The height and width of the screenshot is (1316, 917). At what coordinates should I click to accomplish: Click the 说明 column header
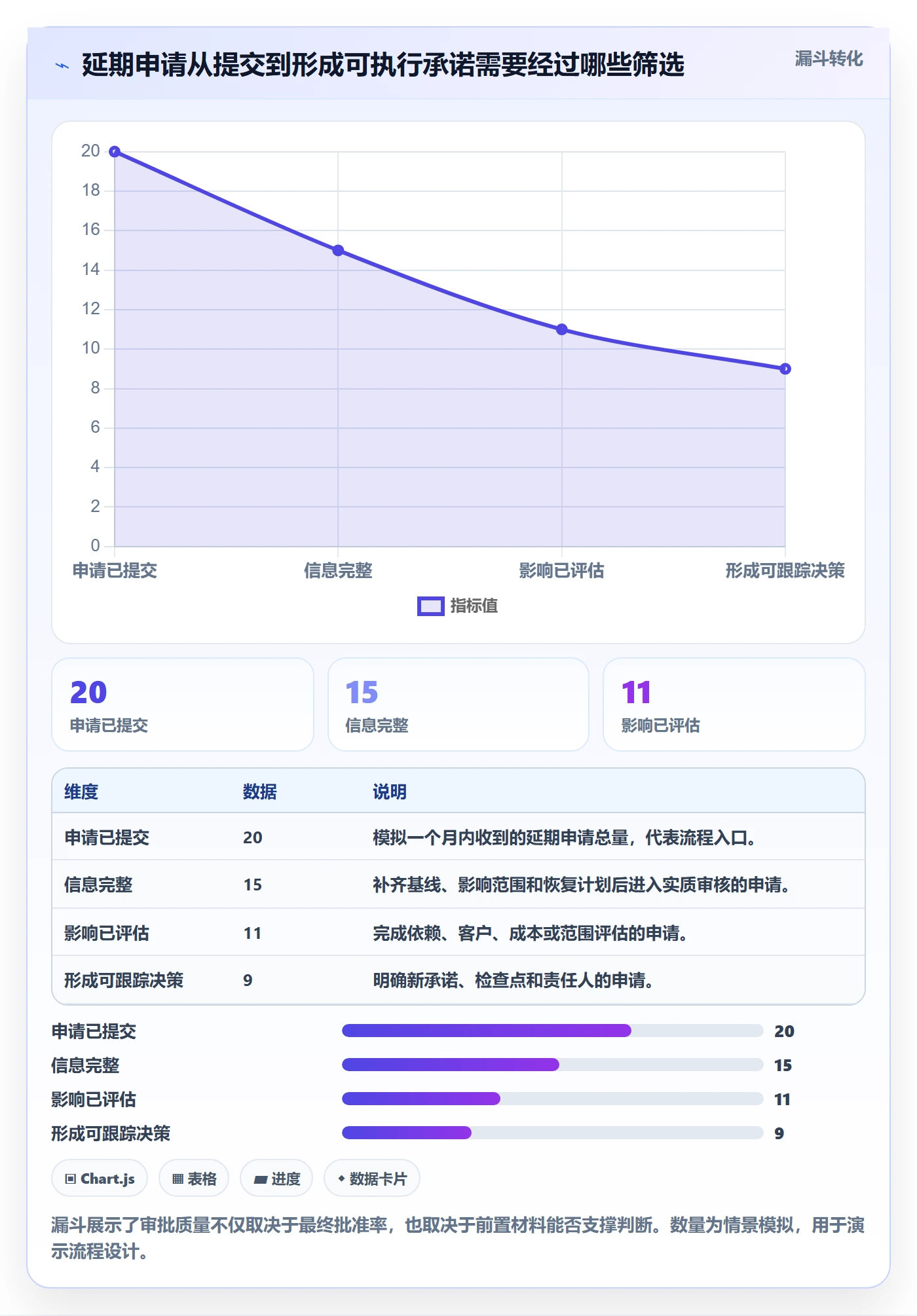point(390,792)
